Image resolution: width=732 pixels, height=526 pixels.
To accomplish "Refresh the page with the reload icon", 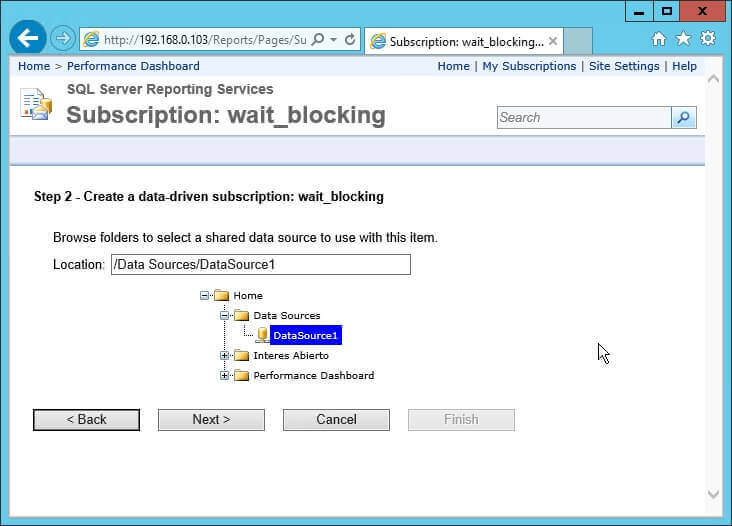I will coord(350,40).
